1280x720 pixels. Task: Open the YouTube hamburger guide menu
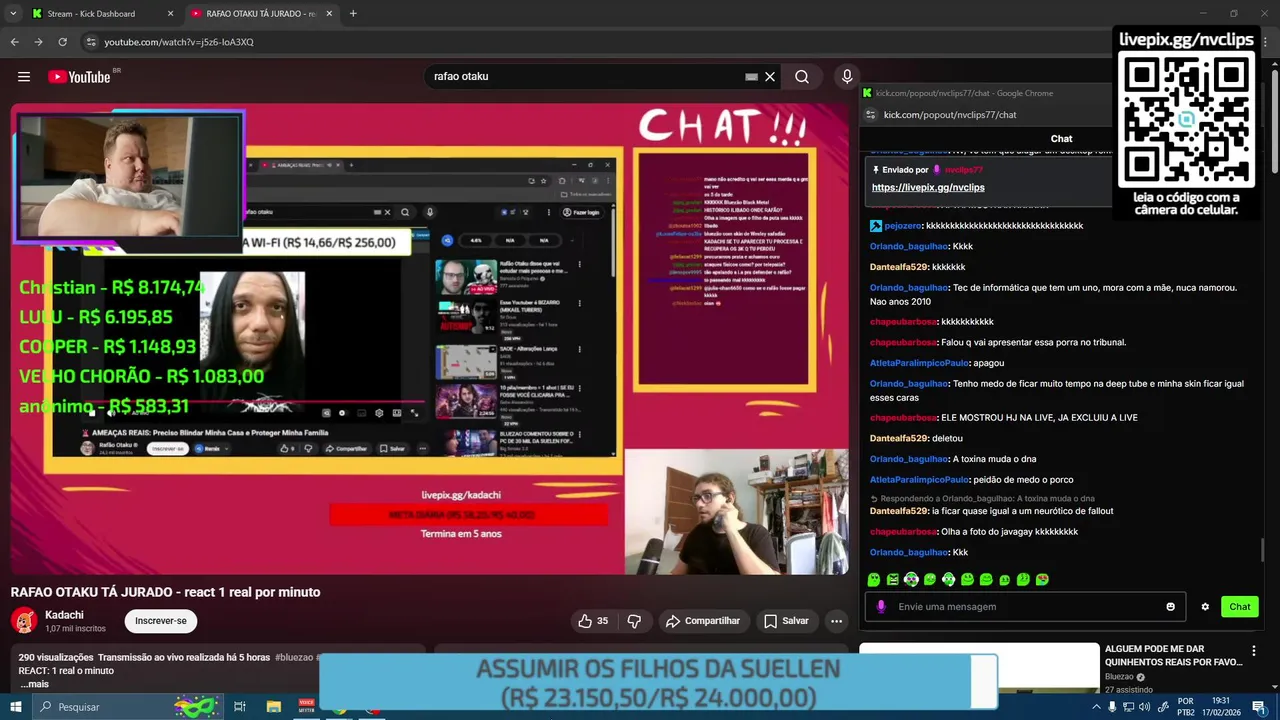click(x=24, y=77)
